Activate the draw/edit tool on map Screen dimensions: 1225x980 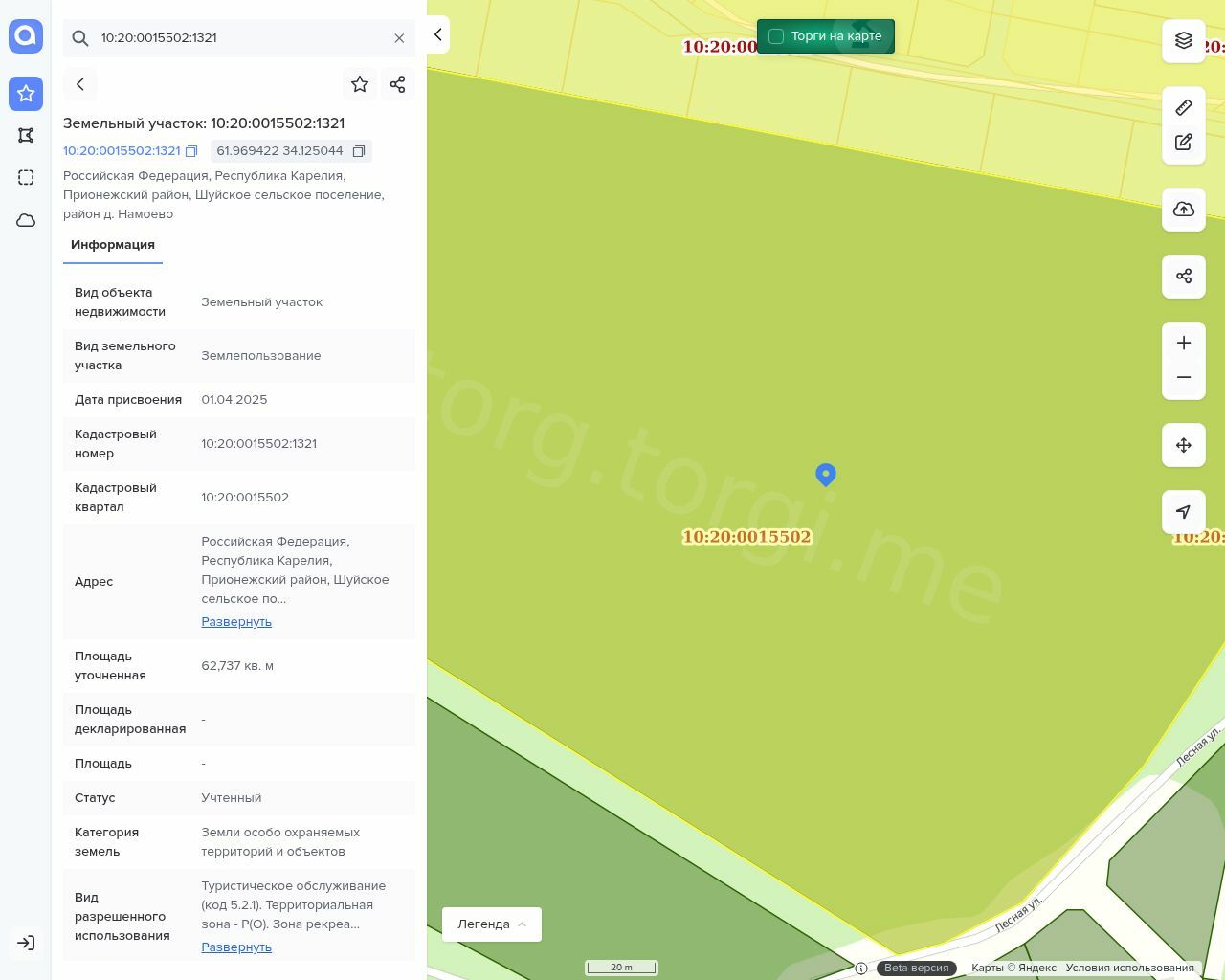point(1184,142)
